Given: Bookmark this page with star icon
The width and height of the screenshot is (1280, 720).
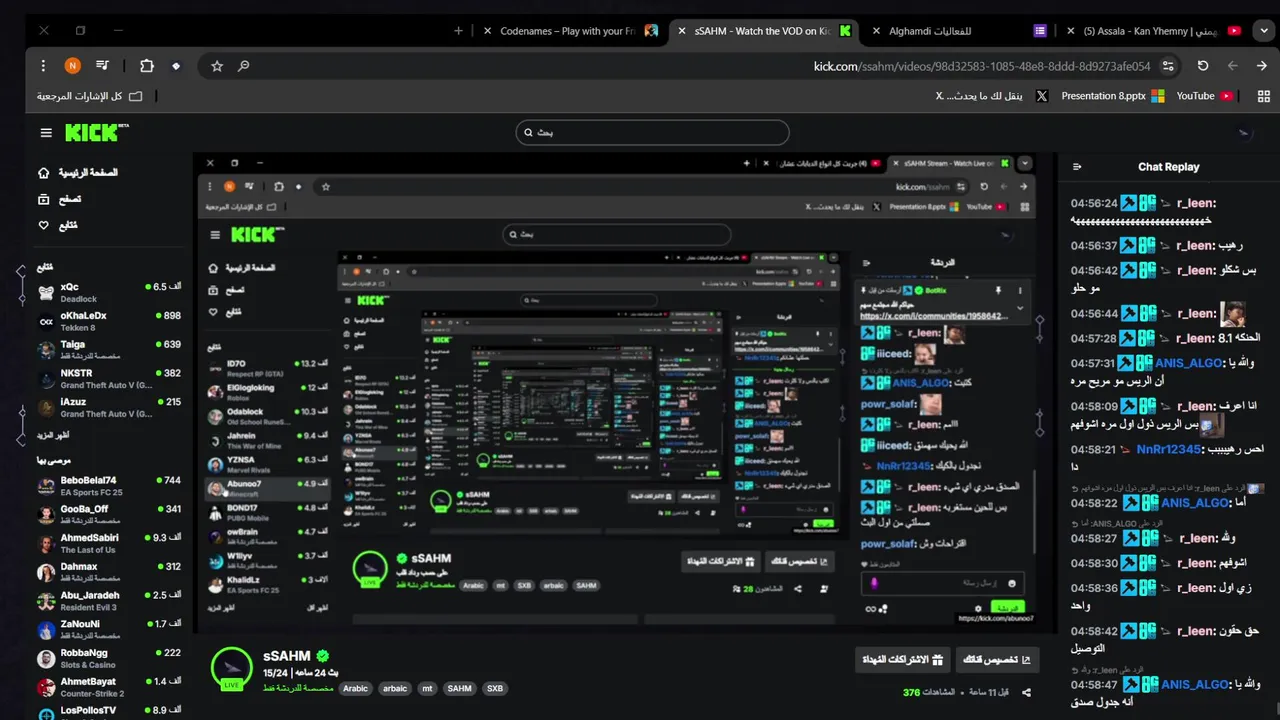Looking at the screenshot, I should (x=217, y=66).
